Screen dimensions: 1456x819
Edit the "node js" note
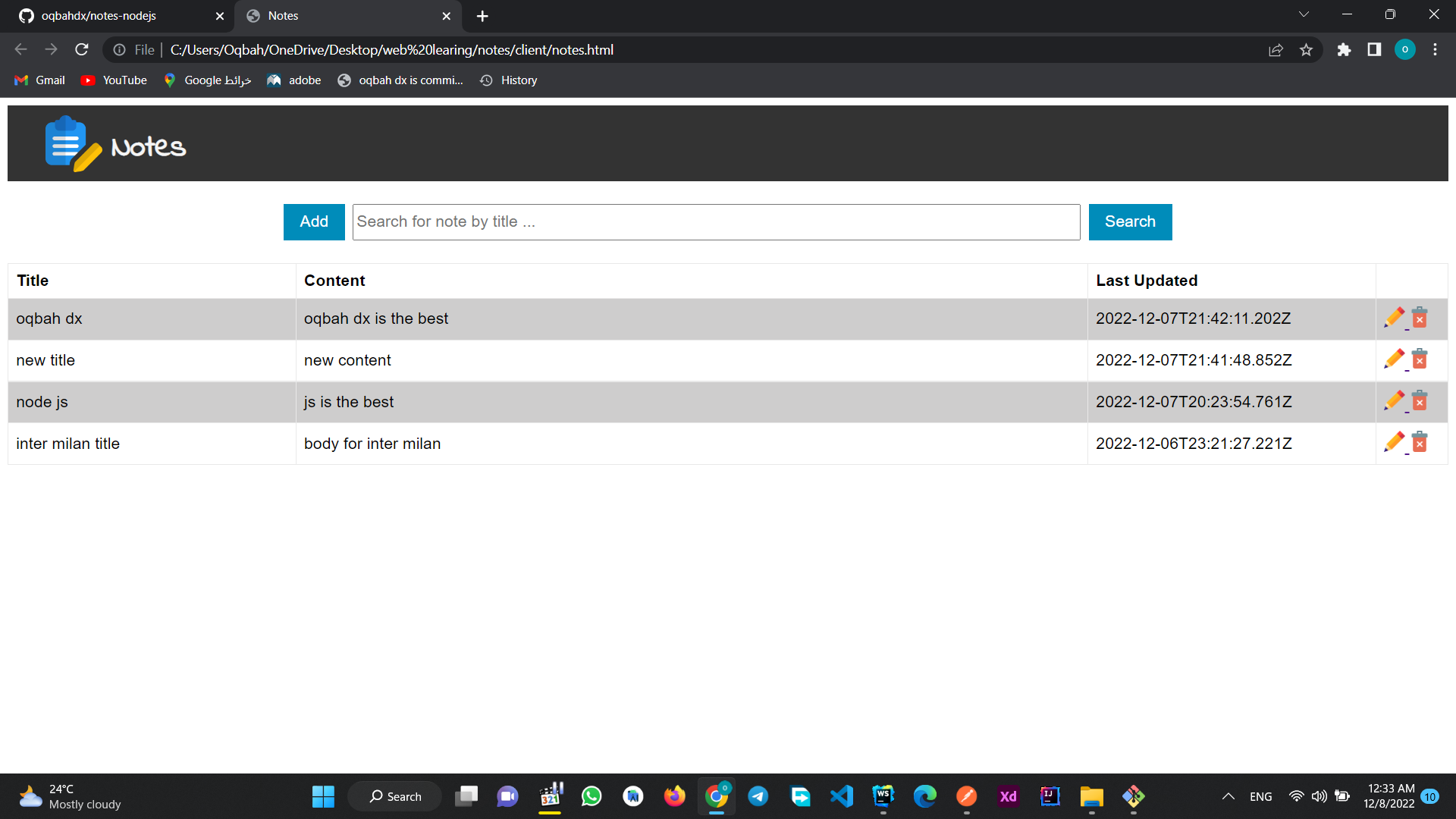pos(1395,401)
